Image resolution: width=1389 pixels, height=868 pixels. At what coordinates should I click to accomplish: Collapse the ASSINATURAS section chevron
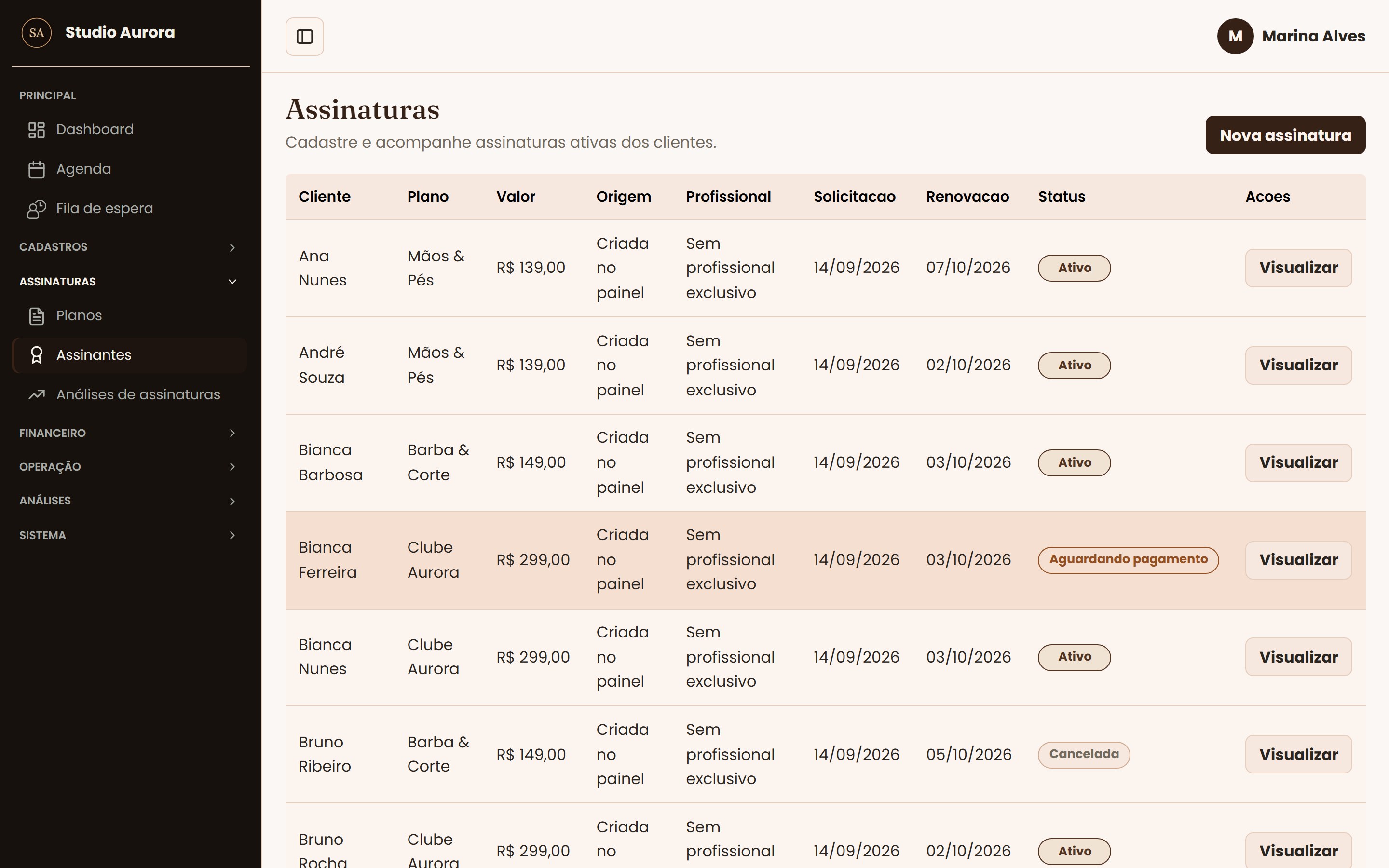pos(232,281)
